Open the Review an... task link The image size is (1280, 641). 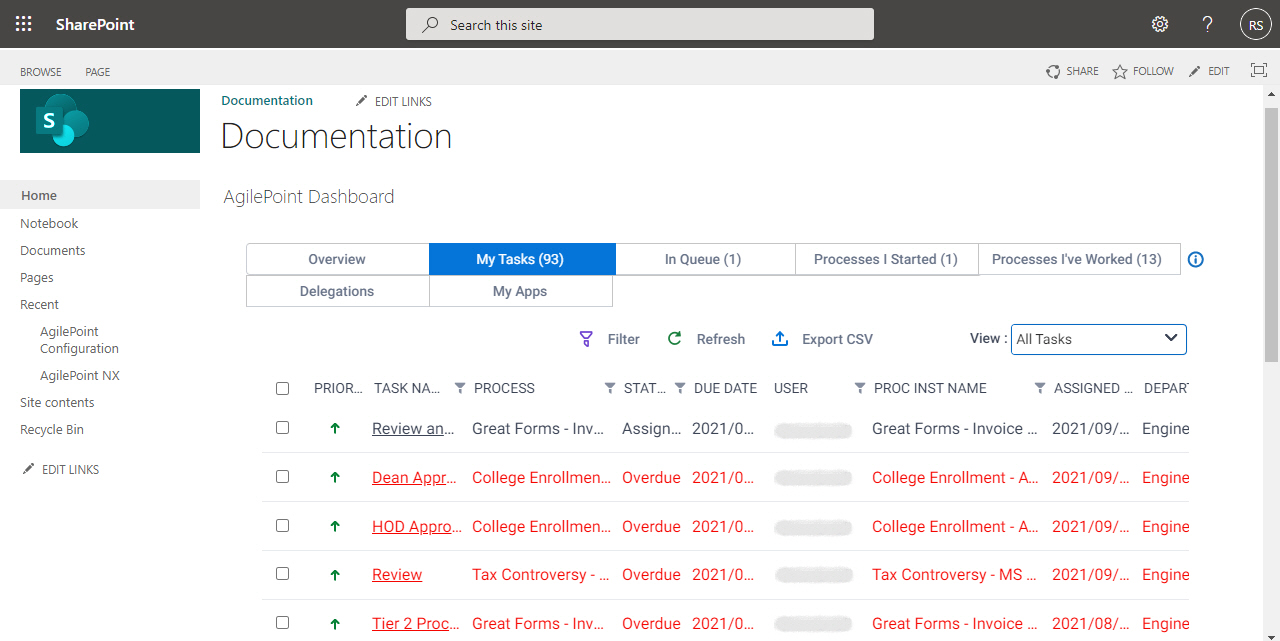(x=414, y=428)
